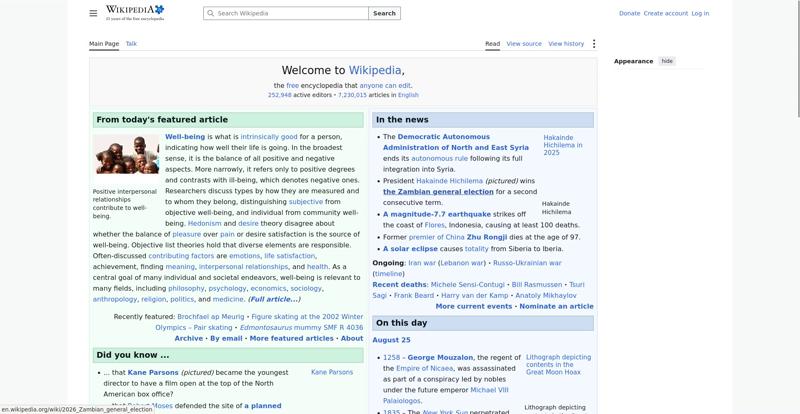Click the Search button

(x=384, y=13)
